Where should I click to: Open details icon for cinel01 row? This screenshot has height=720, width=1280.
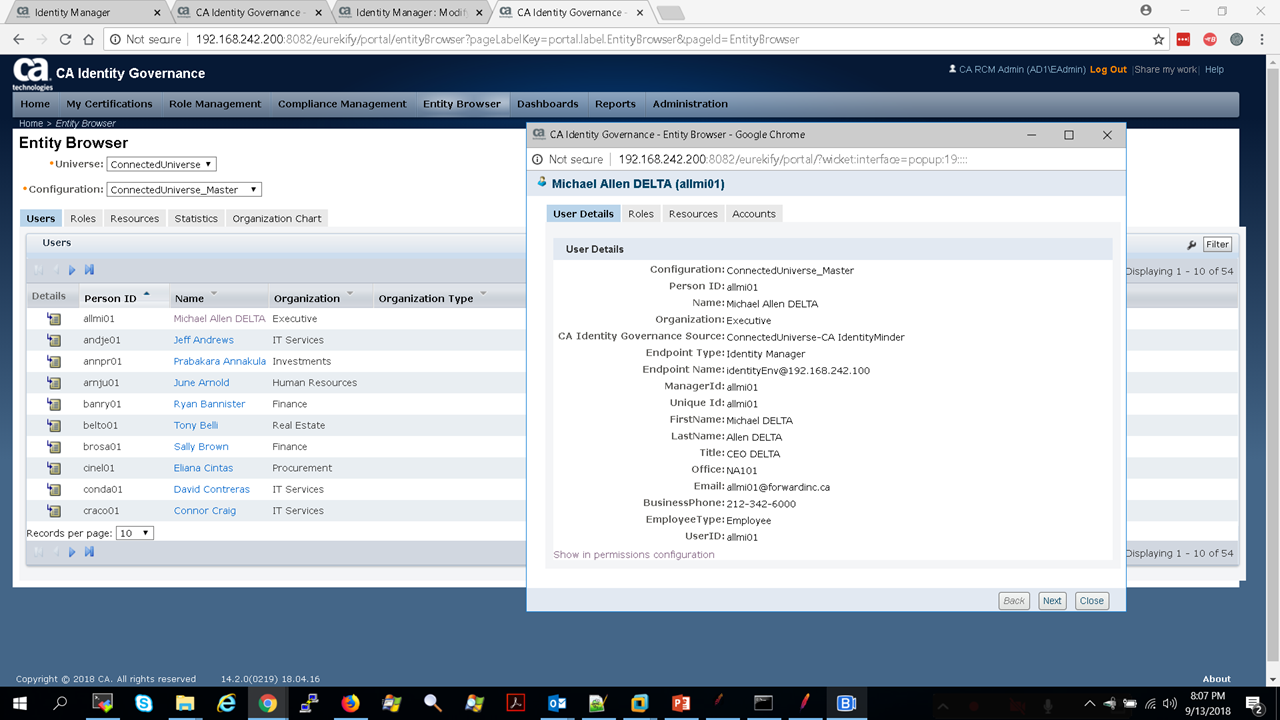coord(53,468)
